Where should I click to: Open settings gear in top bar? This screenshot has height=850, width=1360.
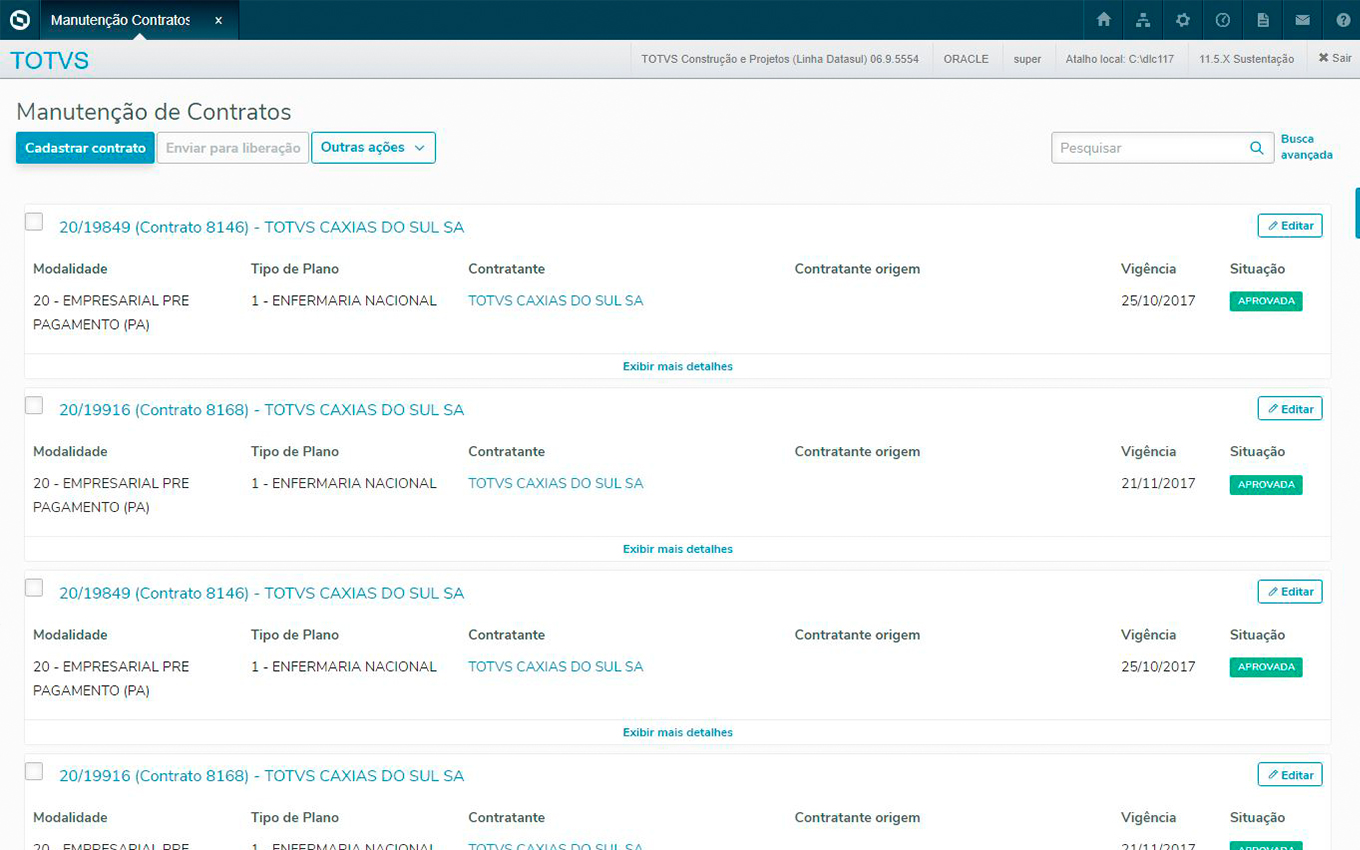click(1183, 20)
